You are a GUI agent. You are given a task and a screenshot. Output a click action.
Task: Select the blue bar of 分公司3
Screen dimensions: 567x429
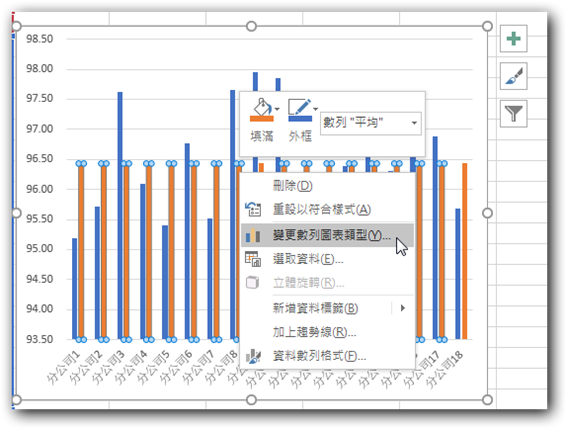click(120, 216)
